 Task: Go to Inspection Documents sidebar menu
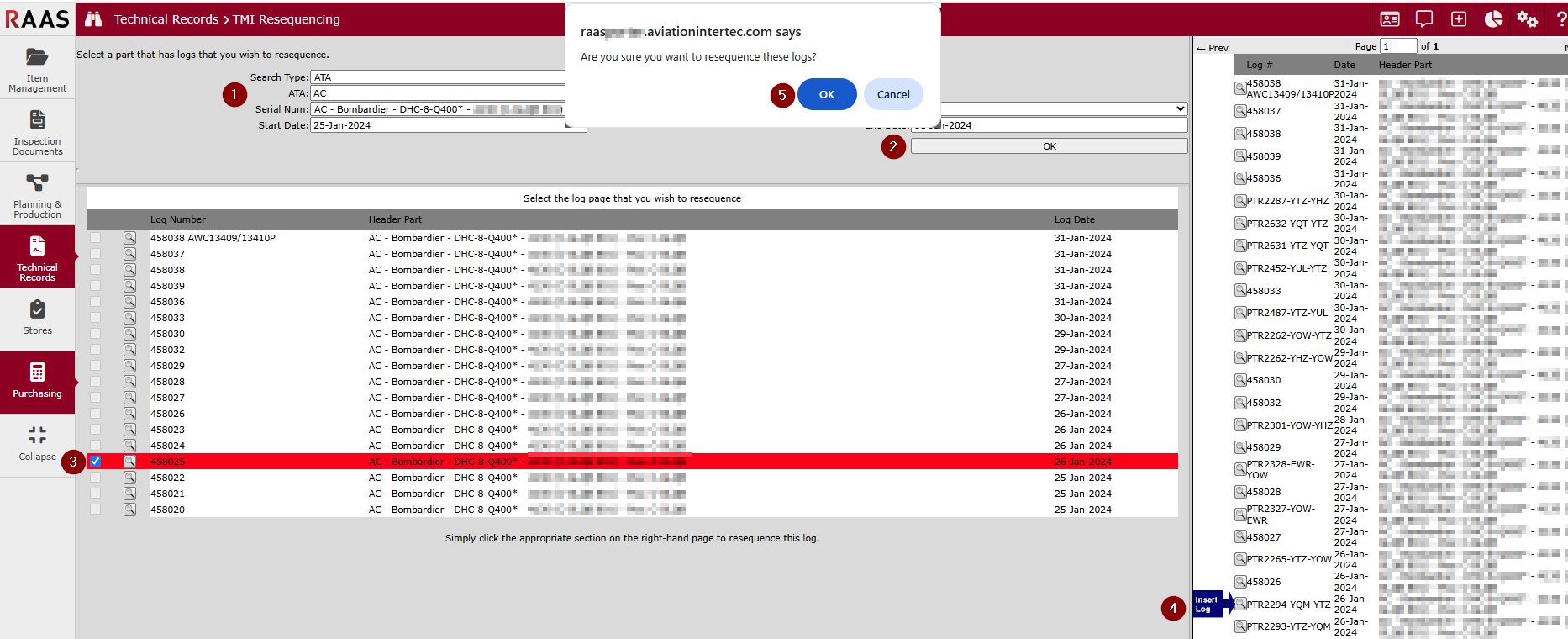pos(37,133)
